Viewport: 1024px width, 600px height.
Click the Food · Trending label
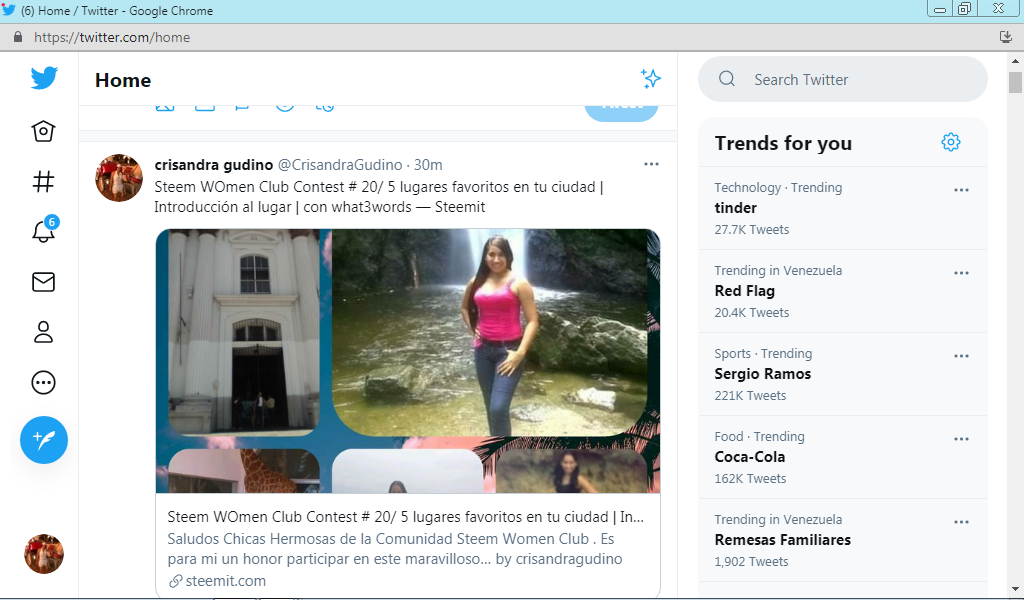click(x=760, y=436)
